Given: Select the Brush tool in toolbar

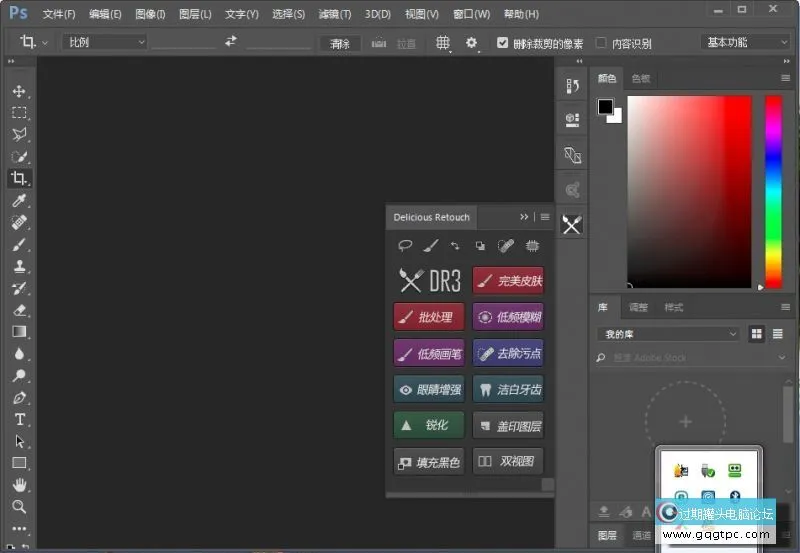Looking at the screenshot, I should click(19, 245).
